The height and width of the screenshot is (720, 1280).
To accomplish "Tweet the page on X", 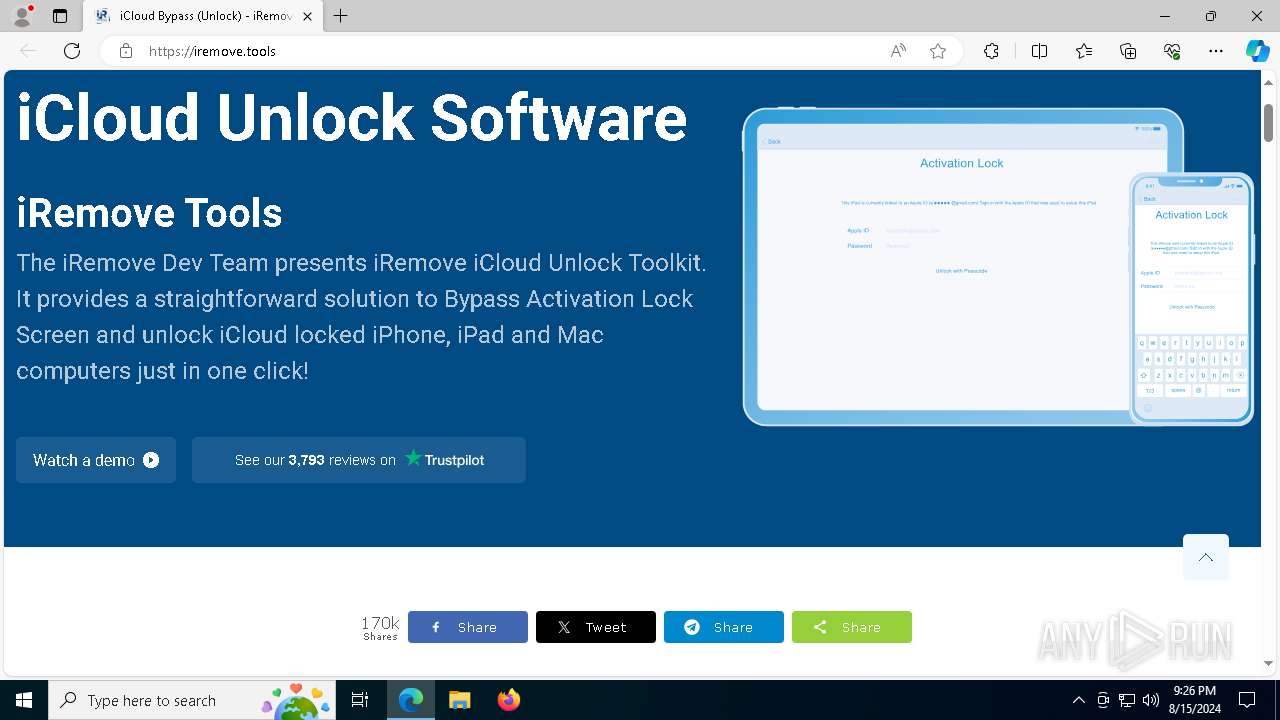I will coord(596,627).
